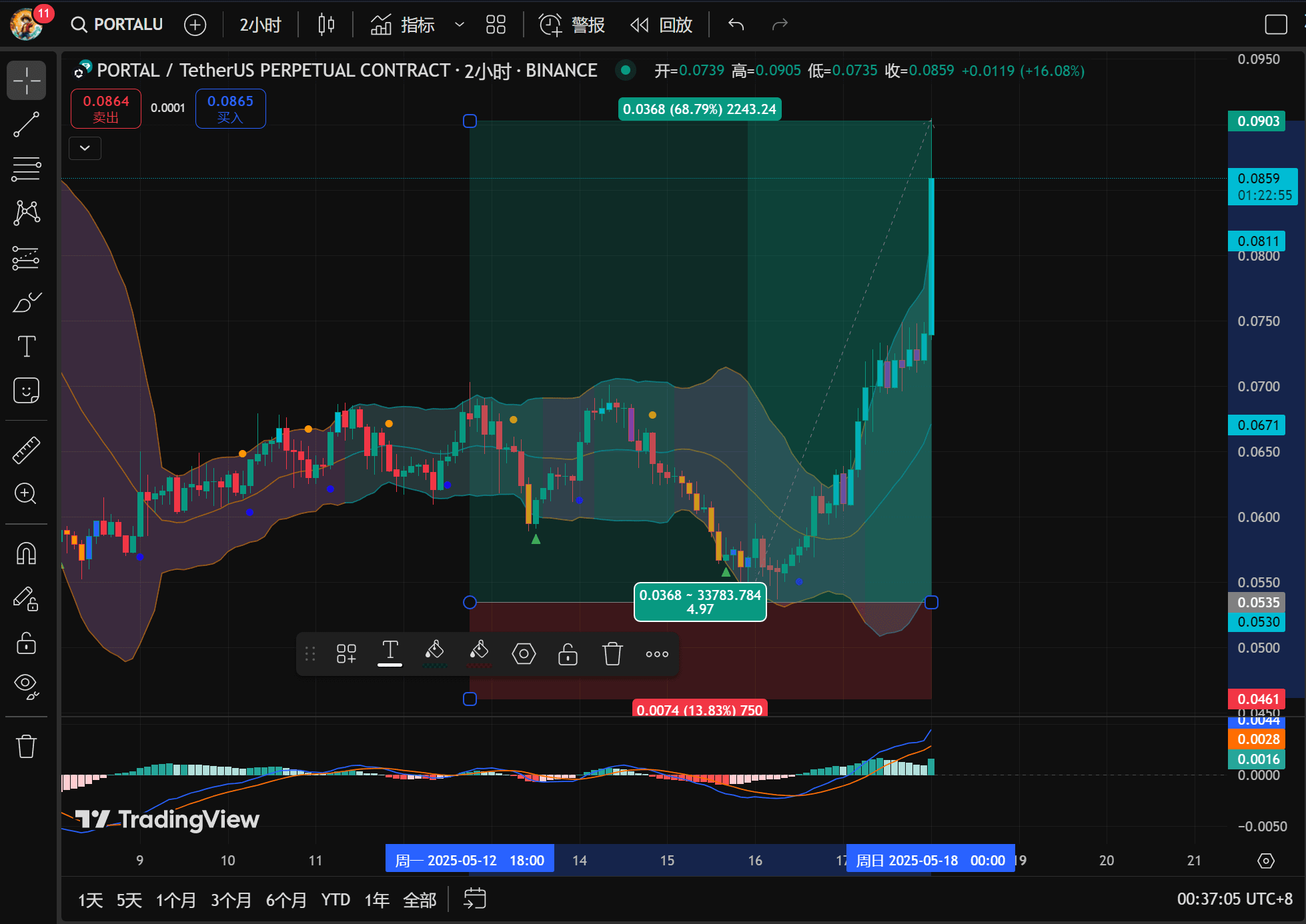This screenshot has width=1306, height=924.
Task: Change text color in floating toolbar
Action: coord(390,654)
